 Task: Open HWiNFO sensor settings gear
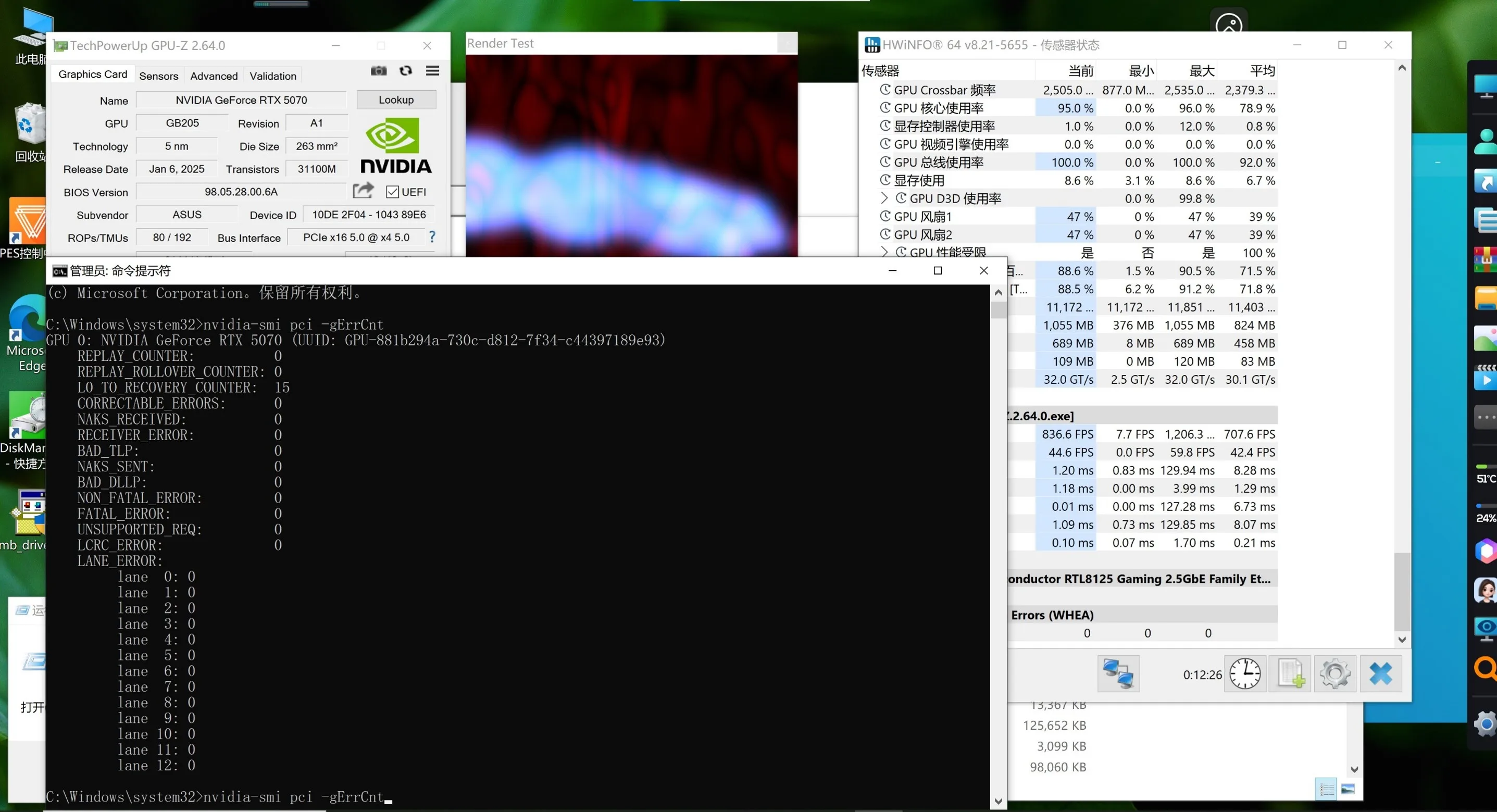[x=1335, y=674]
